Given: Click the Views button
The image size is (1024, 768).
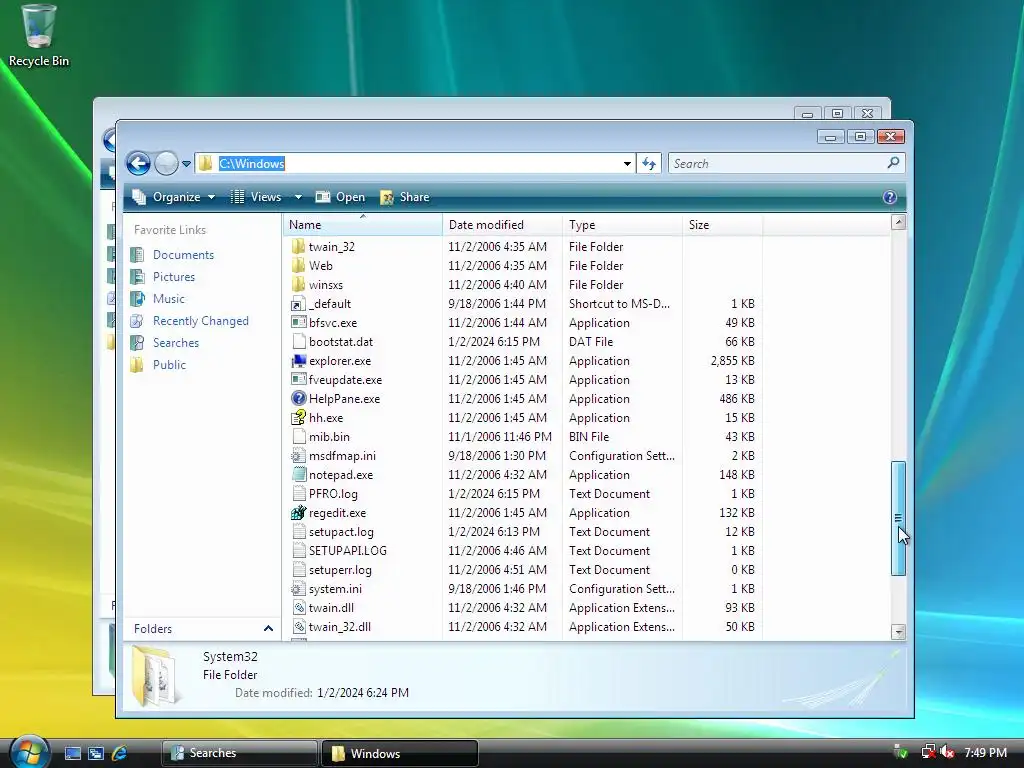Looking at the screenshot, I should point(257,197).
